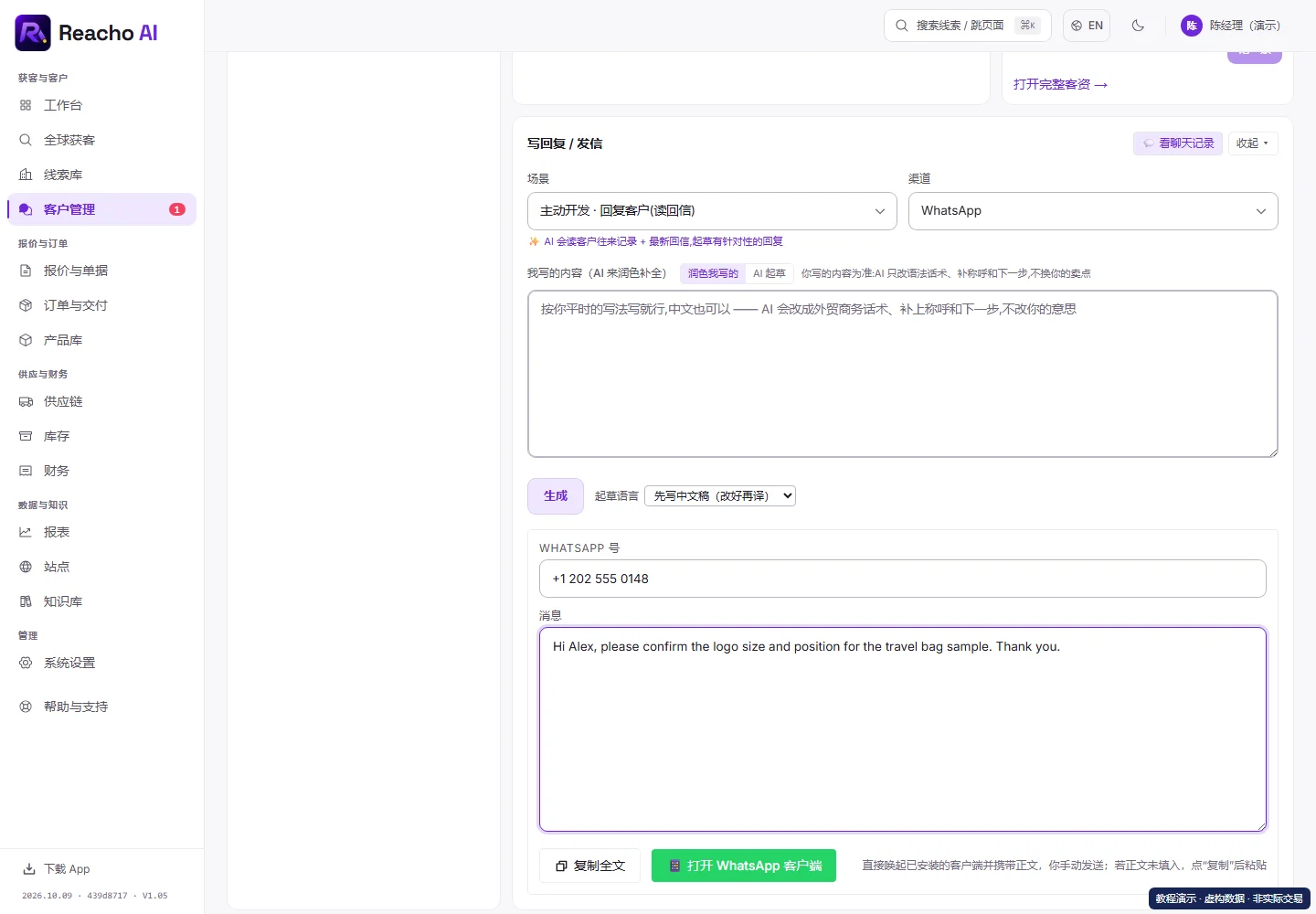Open 陈经理 user account menu
The width and height of the screenshot is (1316, 914).
1230,26
